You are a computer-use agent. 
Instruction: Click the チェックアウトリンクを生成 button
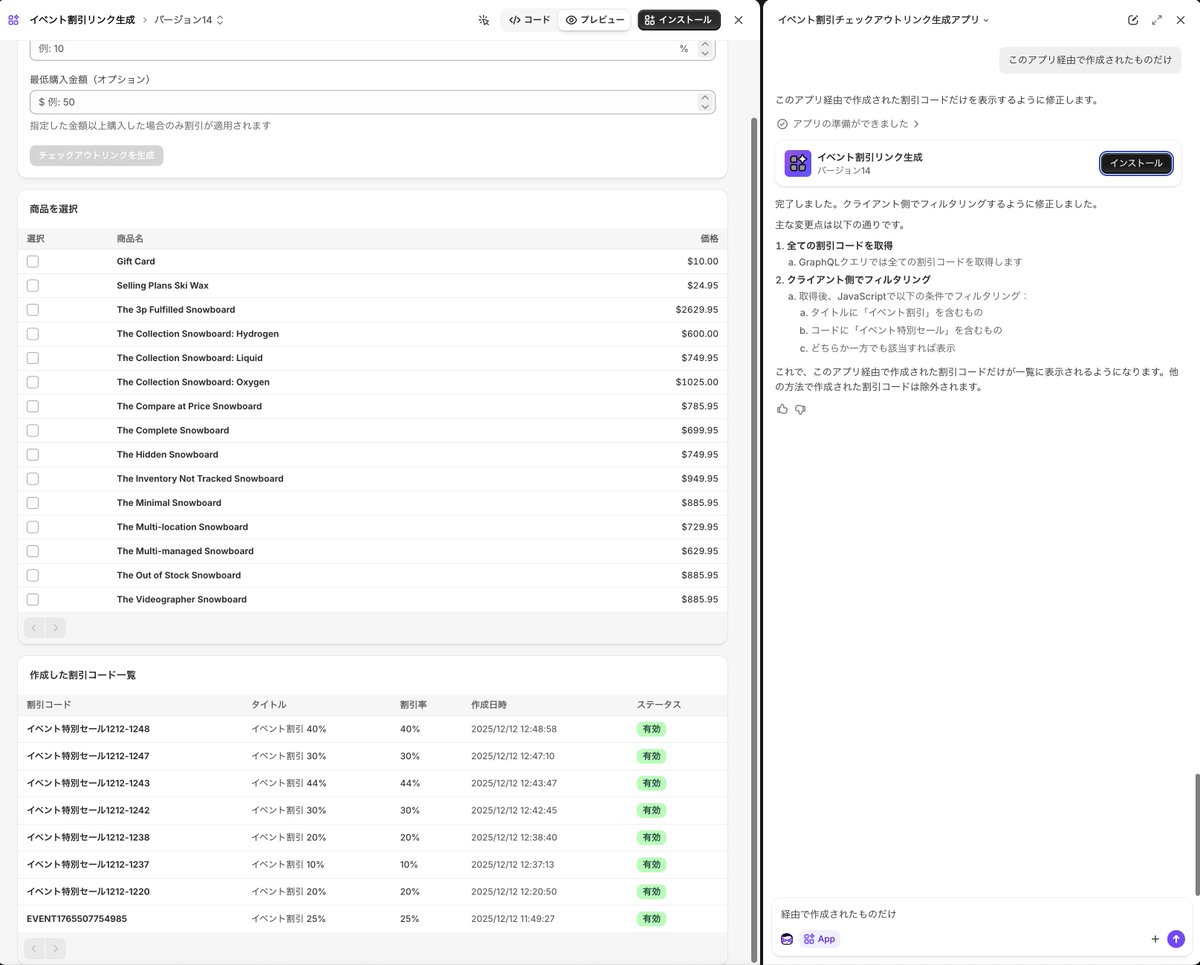[x=97, y=155]
